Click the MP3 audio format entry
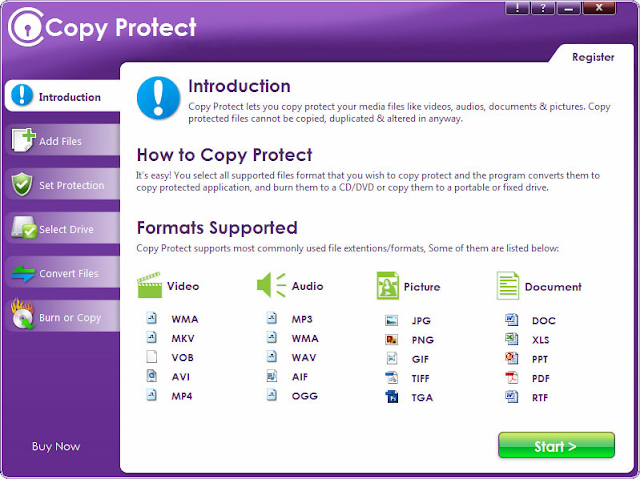Viewport: 640px width, 479px height. coord(290,319)
